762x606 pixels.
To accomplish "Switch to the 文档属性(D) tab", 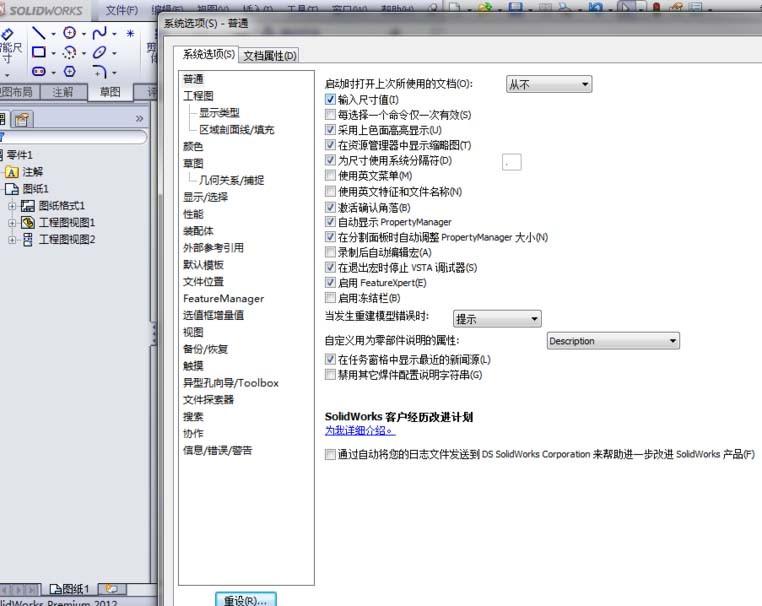I will click(x=270, y=56).
